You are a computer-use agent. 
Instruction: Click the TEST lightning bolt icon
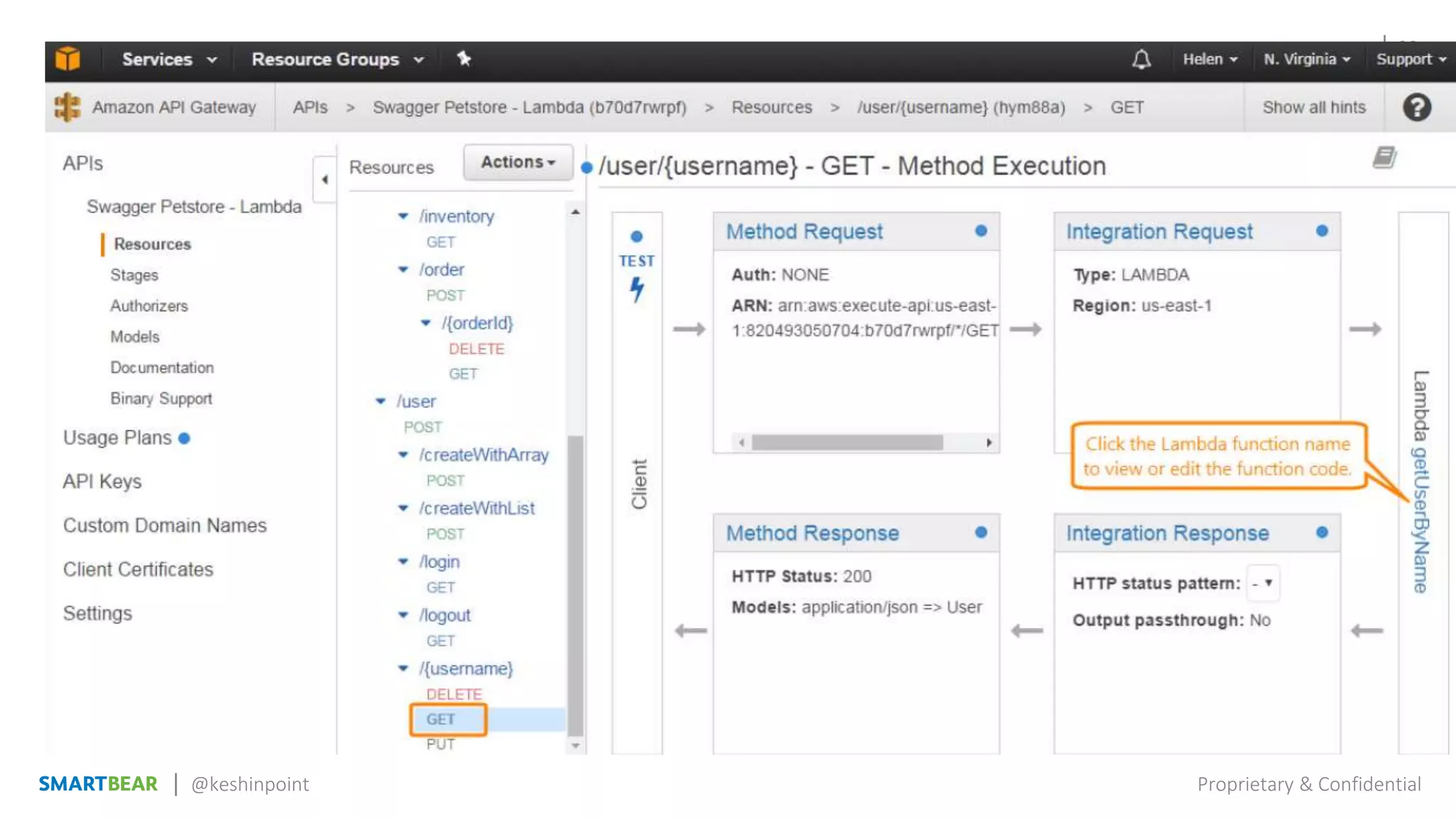coord(637,289)
